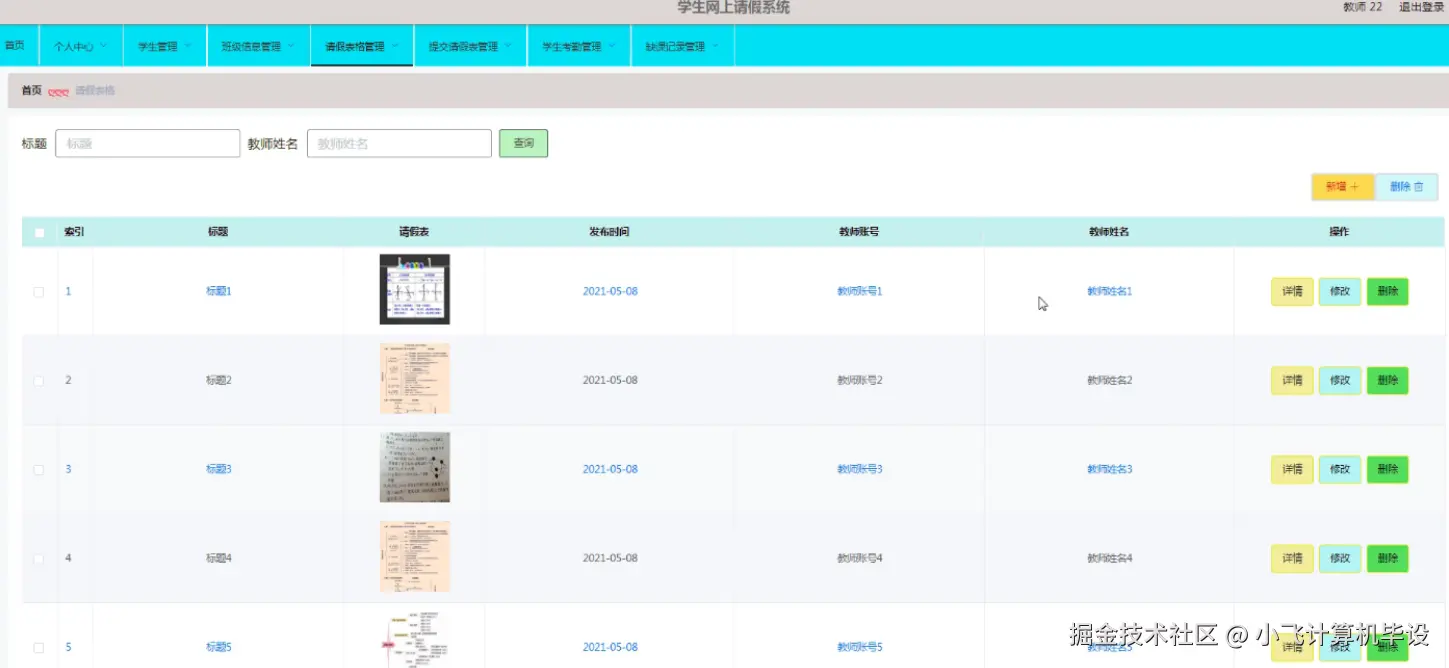
Task: Open mind-map thumbnail in row 标题5
Action: pos(415,639)
